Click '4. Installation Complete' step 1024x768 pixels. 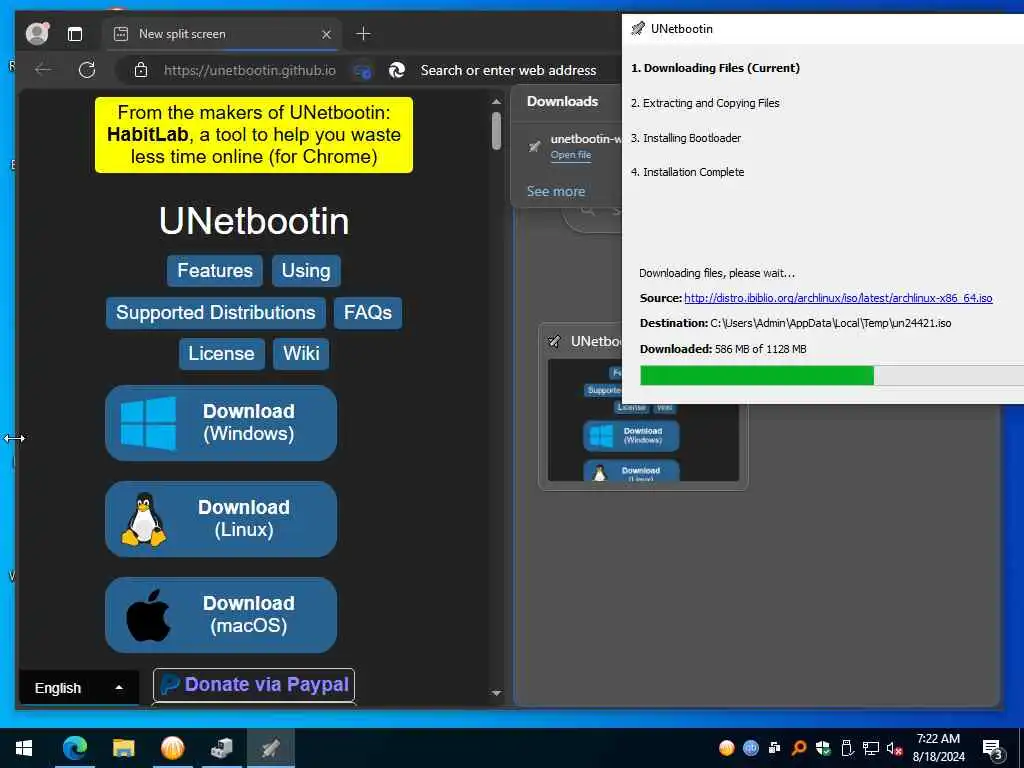click(688, 172)
